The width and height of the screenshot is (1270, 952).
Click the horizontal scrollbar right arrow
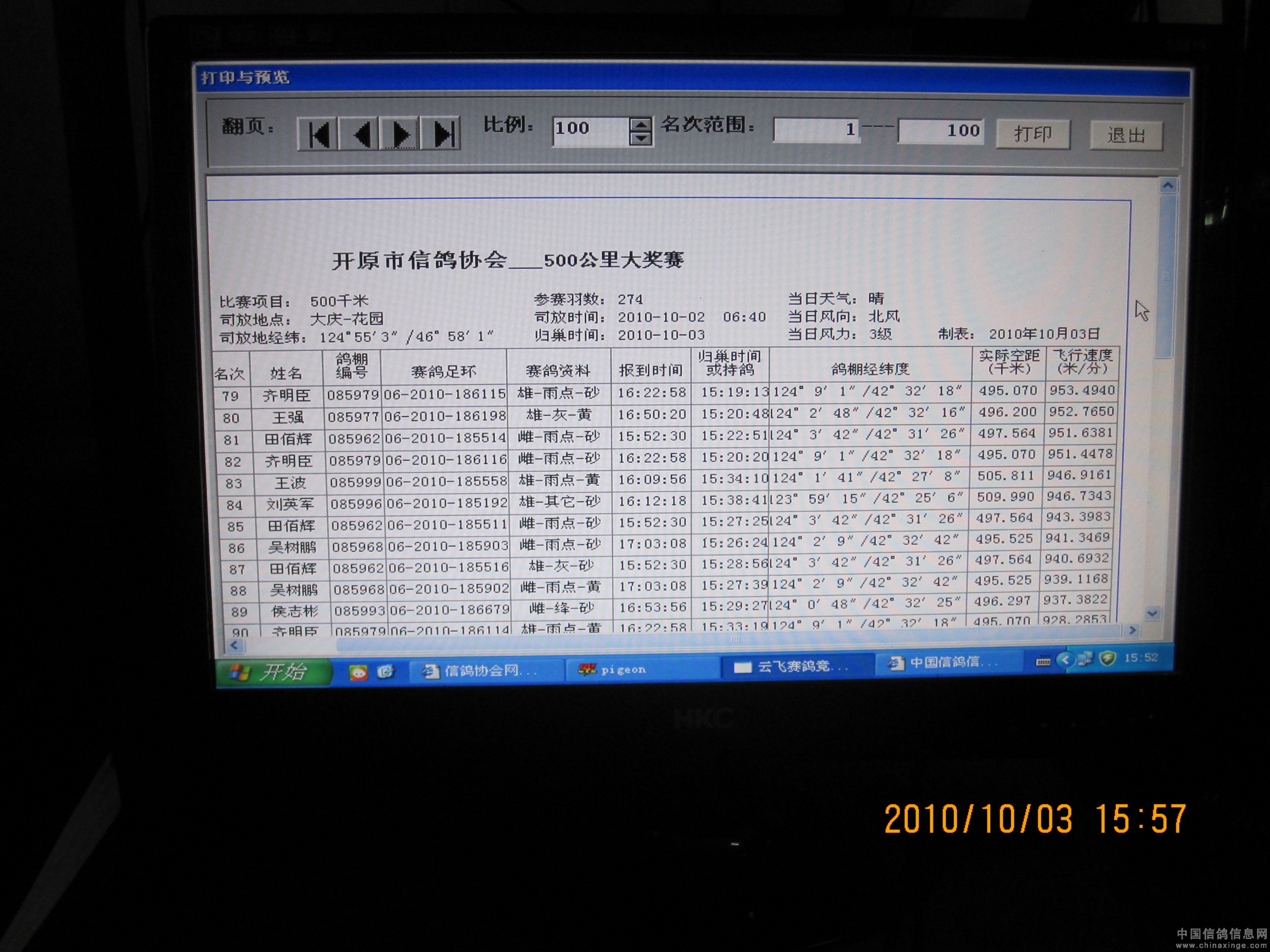tap(1132, 630)
